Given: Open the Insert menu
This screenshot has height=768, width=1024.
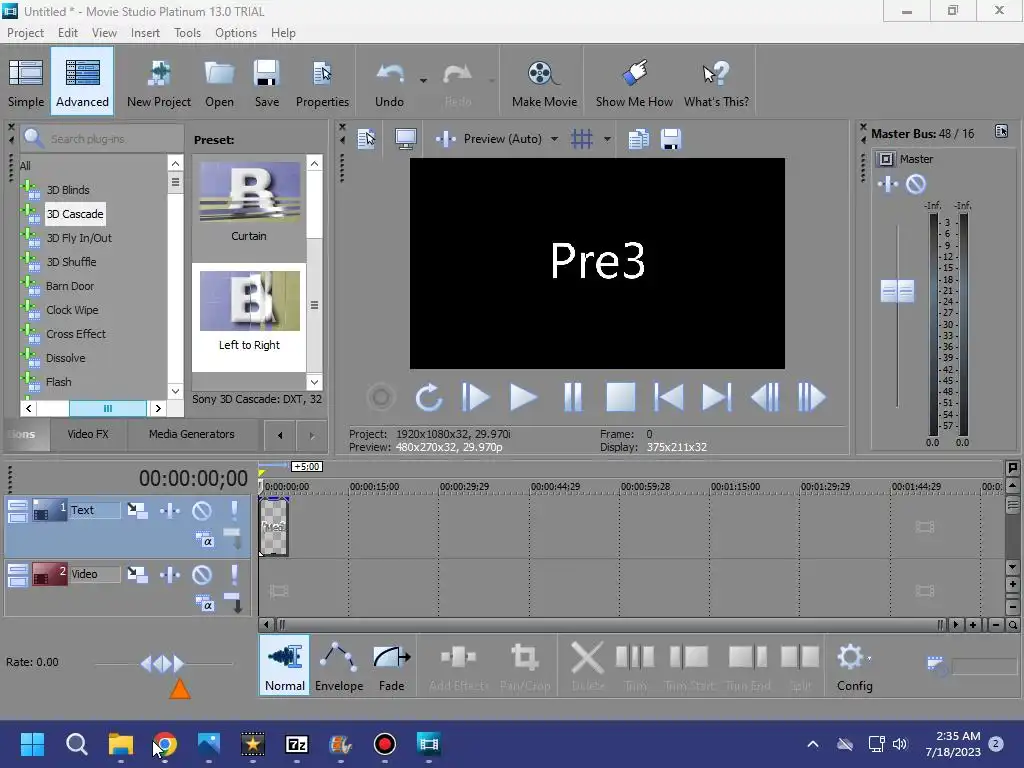Looking at the screenshot, I should [145, 33].
